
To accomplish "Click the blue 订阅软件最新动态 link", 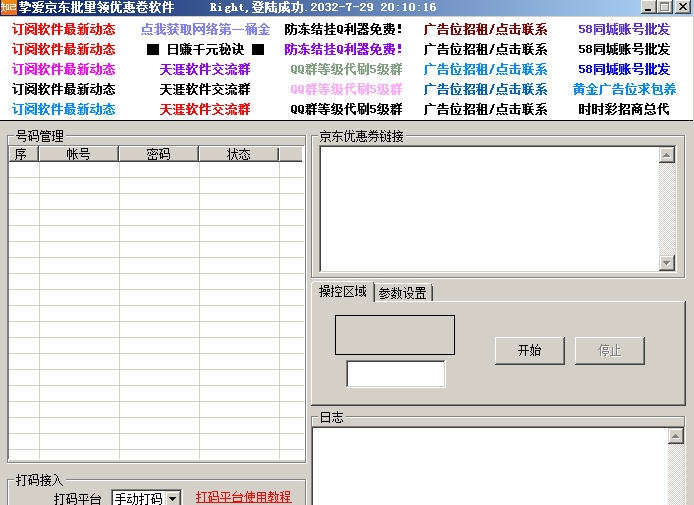I will pyautogui.click(x=64, y=109).
